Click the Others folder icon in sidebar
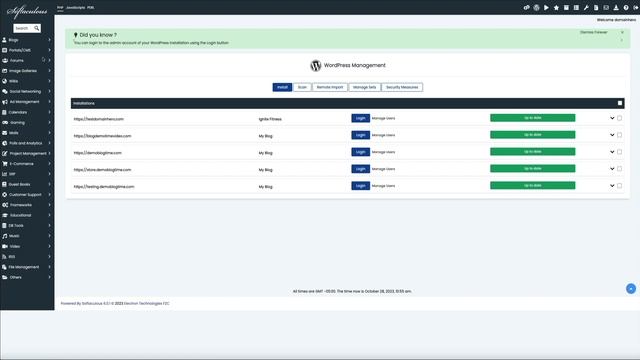Screen dimensions: 640x360 point(5,277)
